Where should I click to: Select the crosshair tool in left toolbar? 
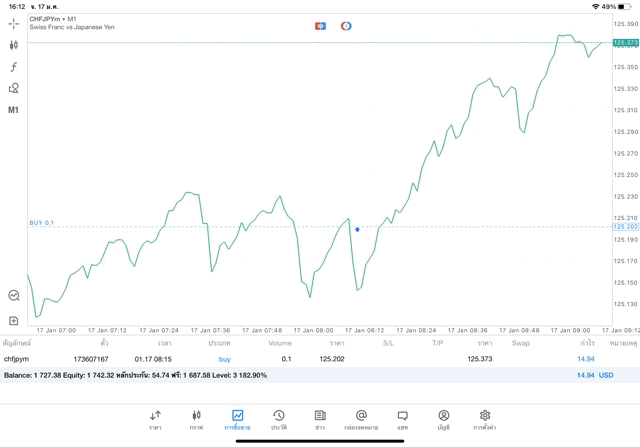pos(14,23)
